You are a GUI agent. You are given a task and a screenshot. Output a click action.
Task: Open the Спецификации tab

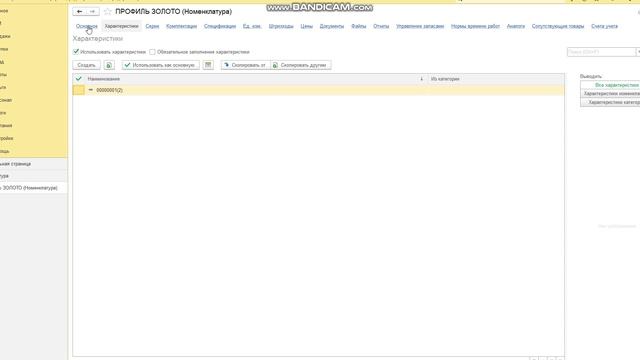(x=220, y=26)
